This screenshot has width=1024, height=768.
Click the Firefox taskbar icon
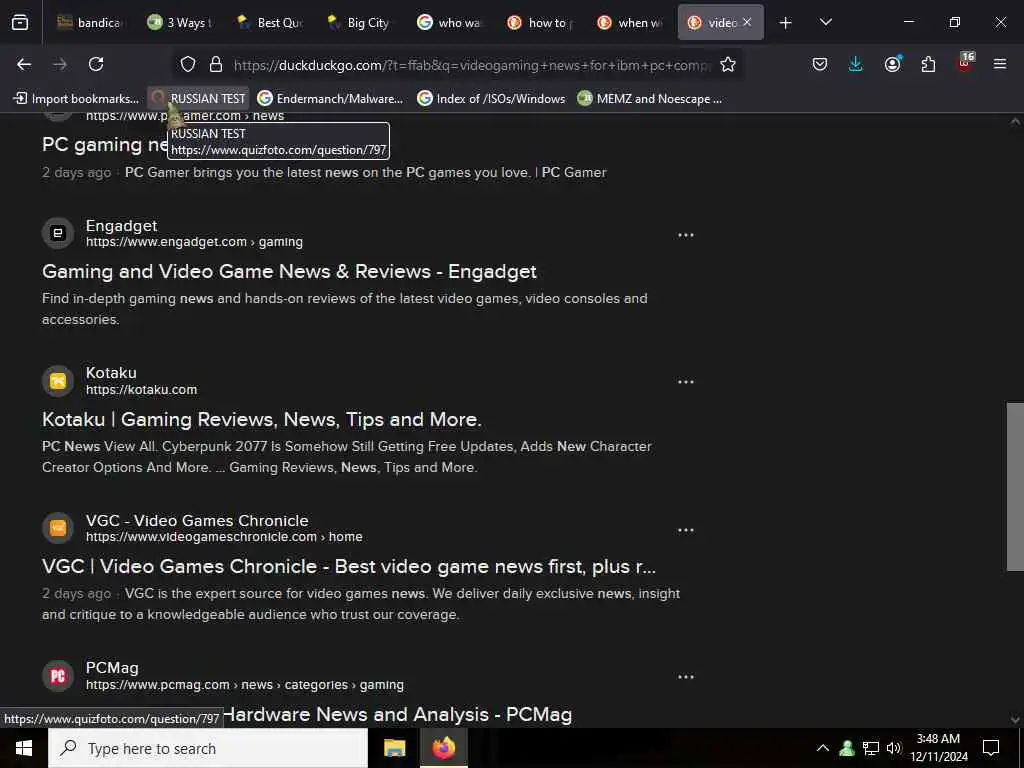[x=443, y=748]
